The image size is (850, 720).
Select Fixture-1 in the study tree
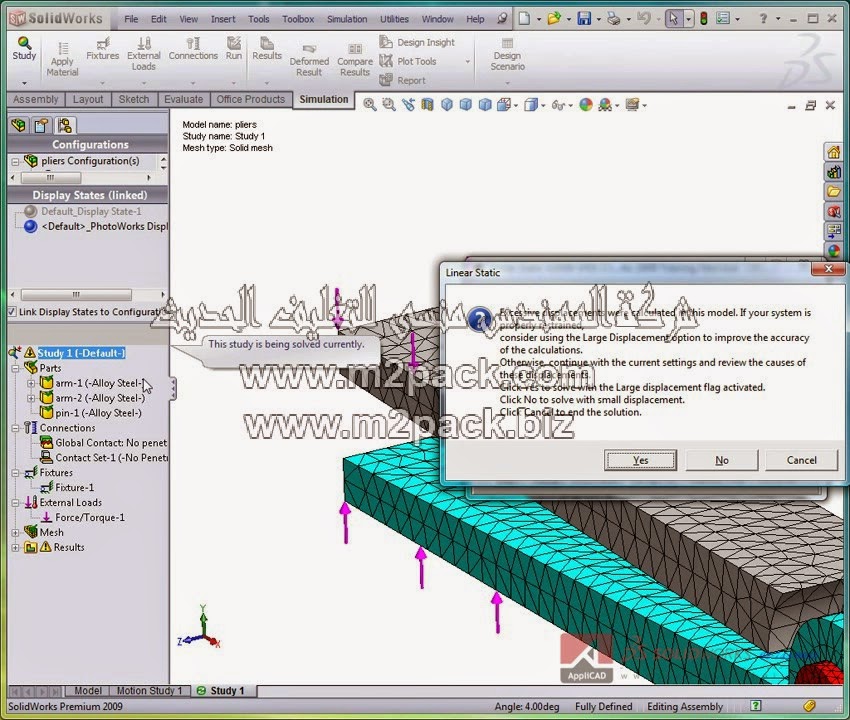[74, 488]
